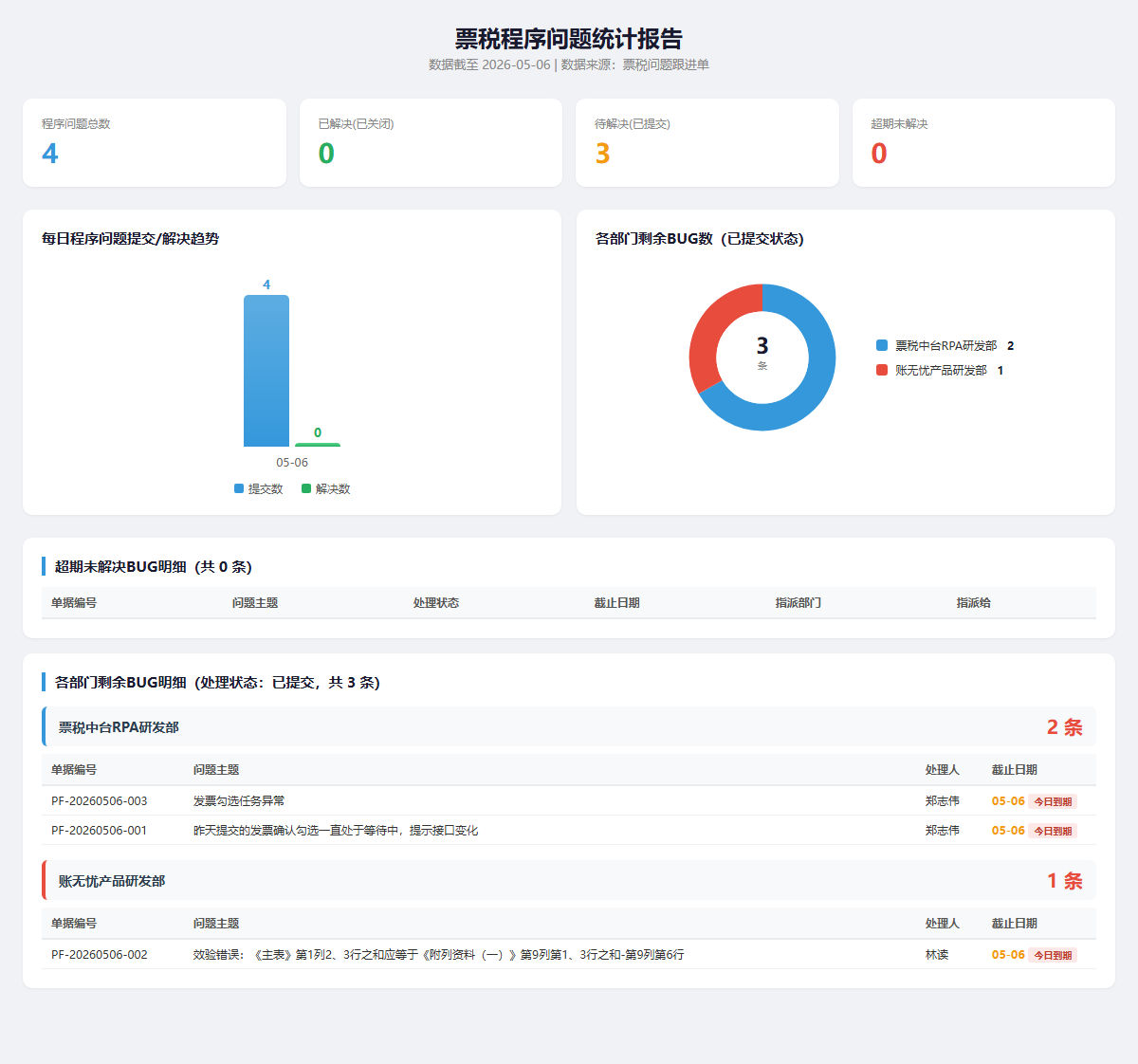Select the 超期未解决 summary card
Screen dimensions: 1138x1064
983,142
